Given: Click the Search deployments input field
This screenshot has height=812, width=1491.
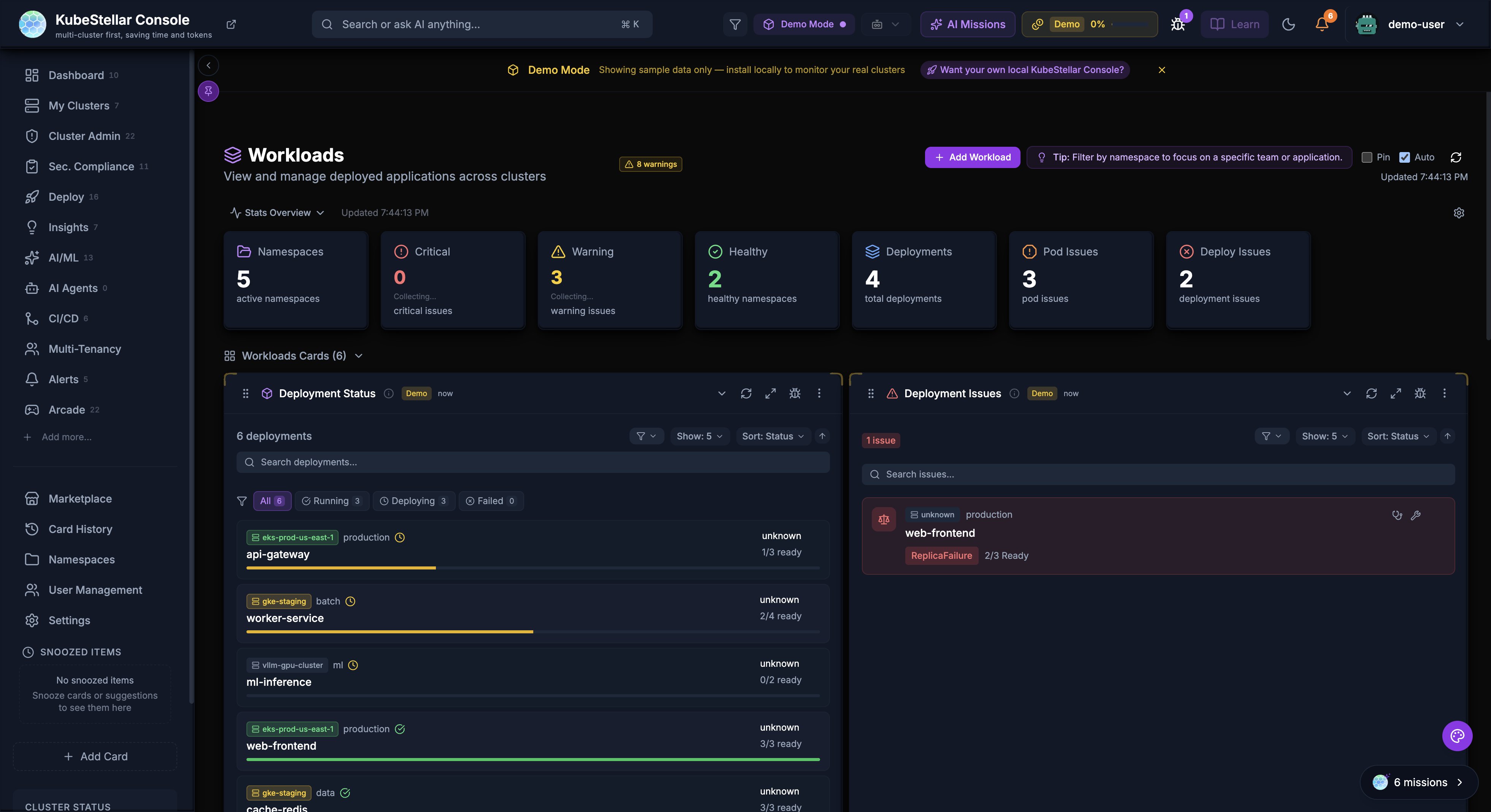Looking at the screenshot, I should [x=532, y=462].
